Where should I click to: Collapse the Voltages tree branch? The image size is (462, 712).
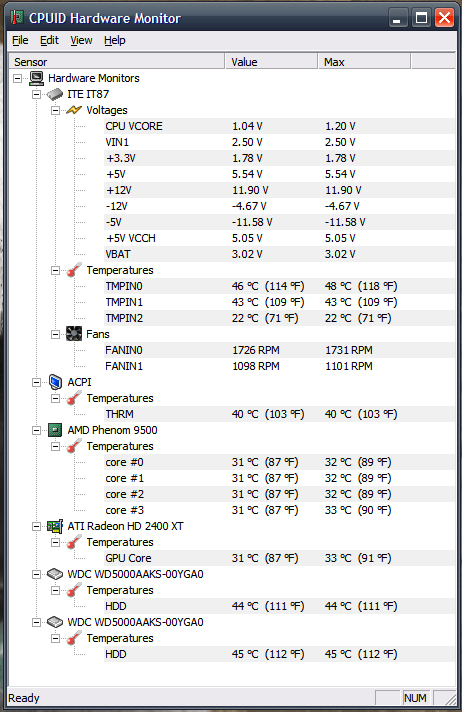click(55, 110)
